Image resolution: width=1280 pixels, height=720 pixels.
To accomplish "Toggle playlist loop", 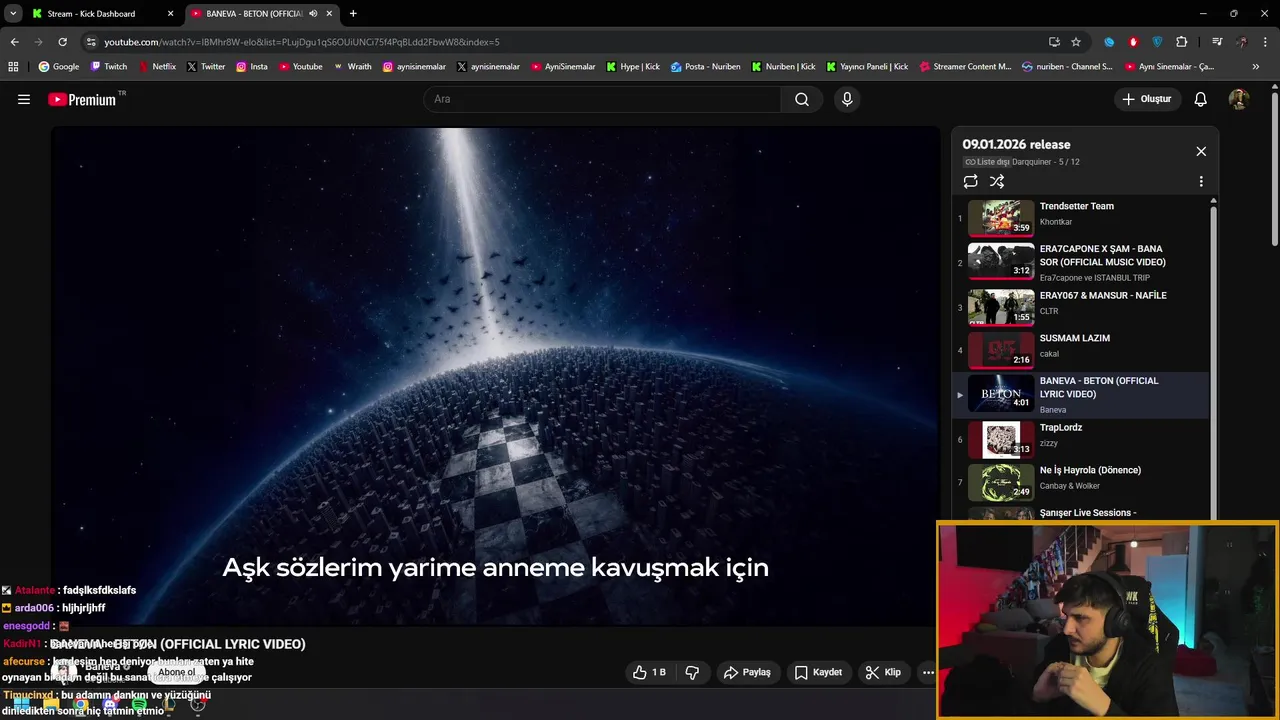I will point(970,181).
